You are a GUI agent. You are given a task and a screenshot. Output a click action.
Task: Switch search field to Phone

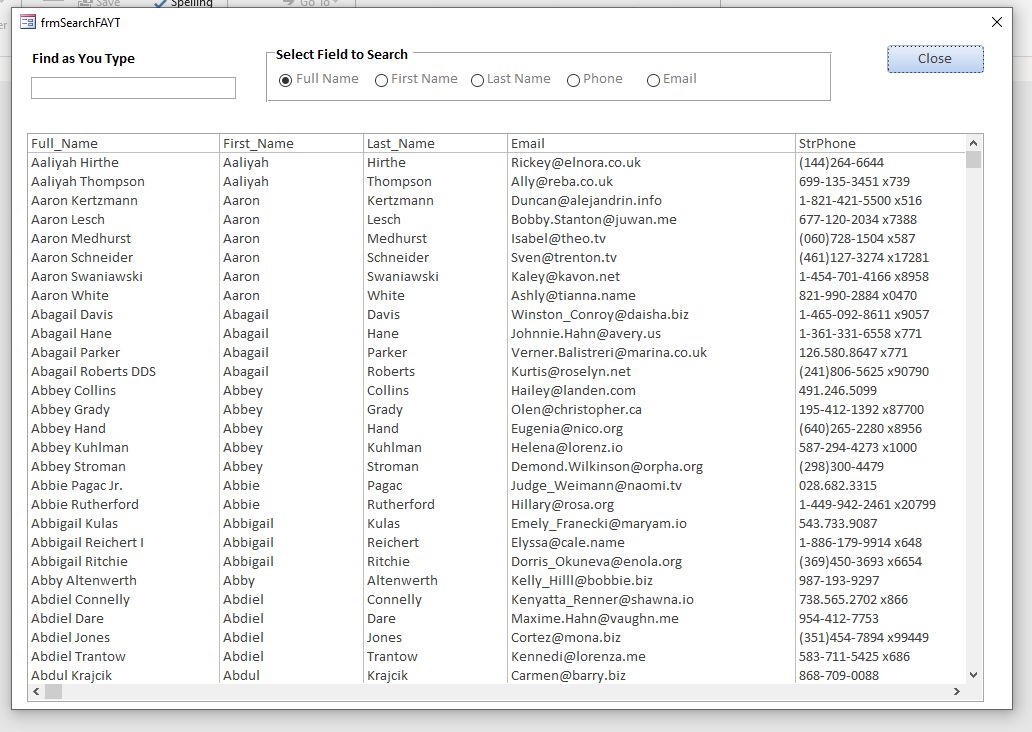(573, 80)
